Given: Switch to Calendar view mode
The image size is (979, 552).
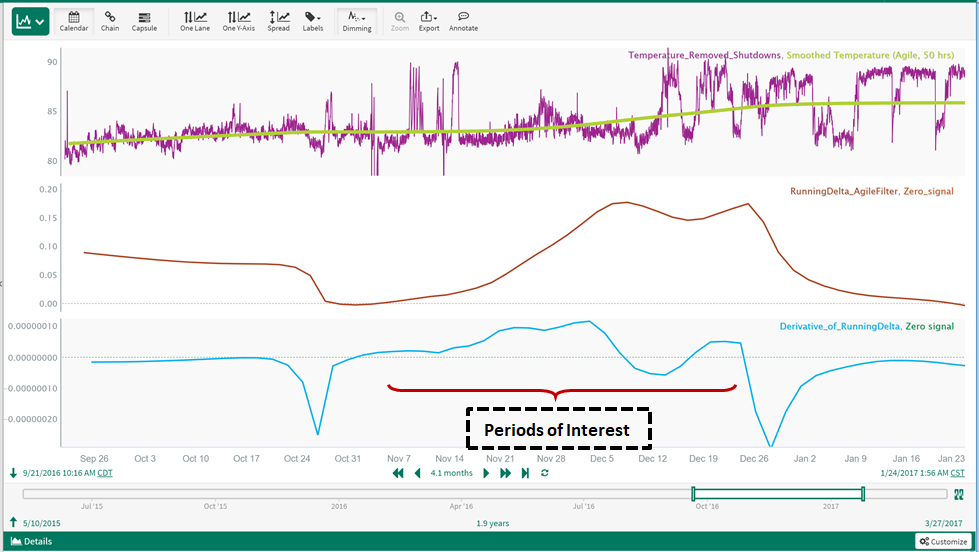Looking at the screenshot, I should pyautogui.click(x=74, y=21).
